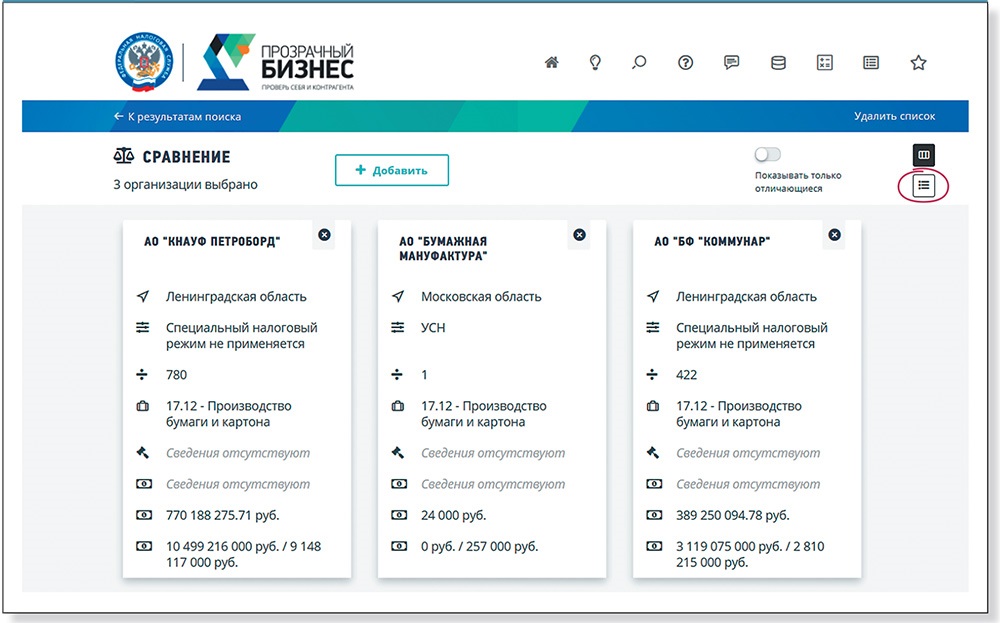Switch to list view layout
1000x623 pixels.
(x=925, y=185)
